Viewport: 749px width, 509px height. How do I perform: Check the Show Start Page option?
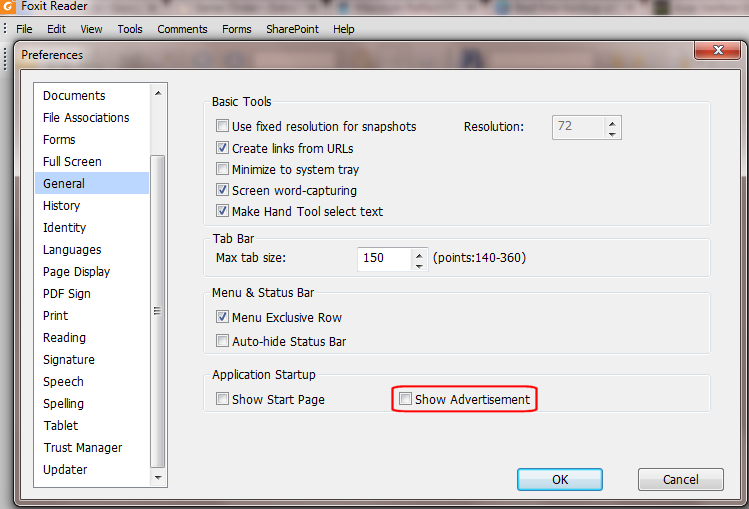tap(222, 399)
